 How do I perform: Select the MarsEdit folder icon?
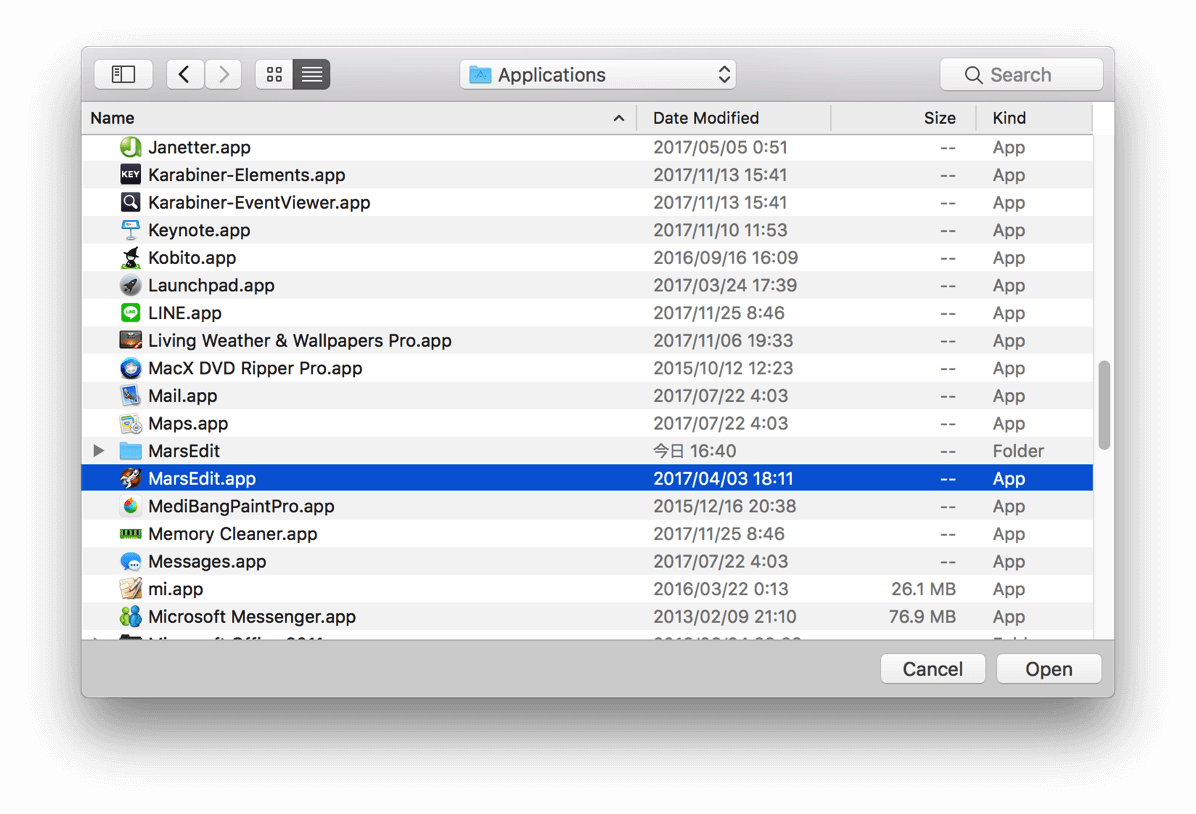point(130,451)
